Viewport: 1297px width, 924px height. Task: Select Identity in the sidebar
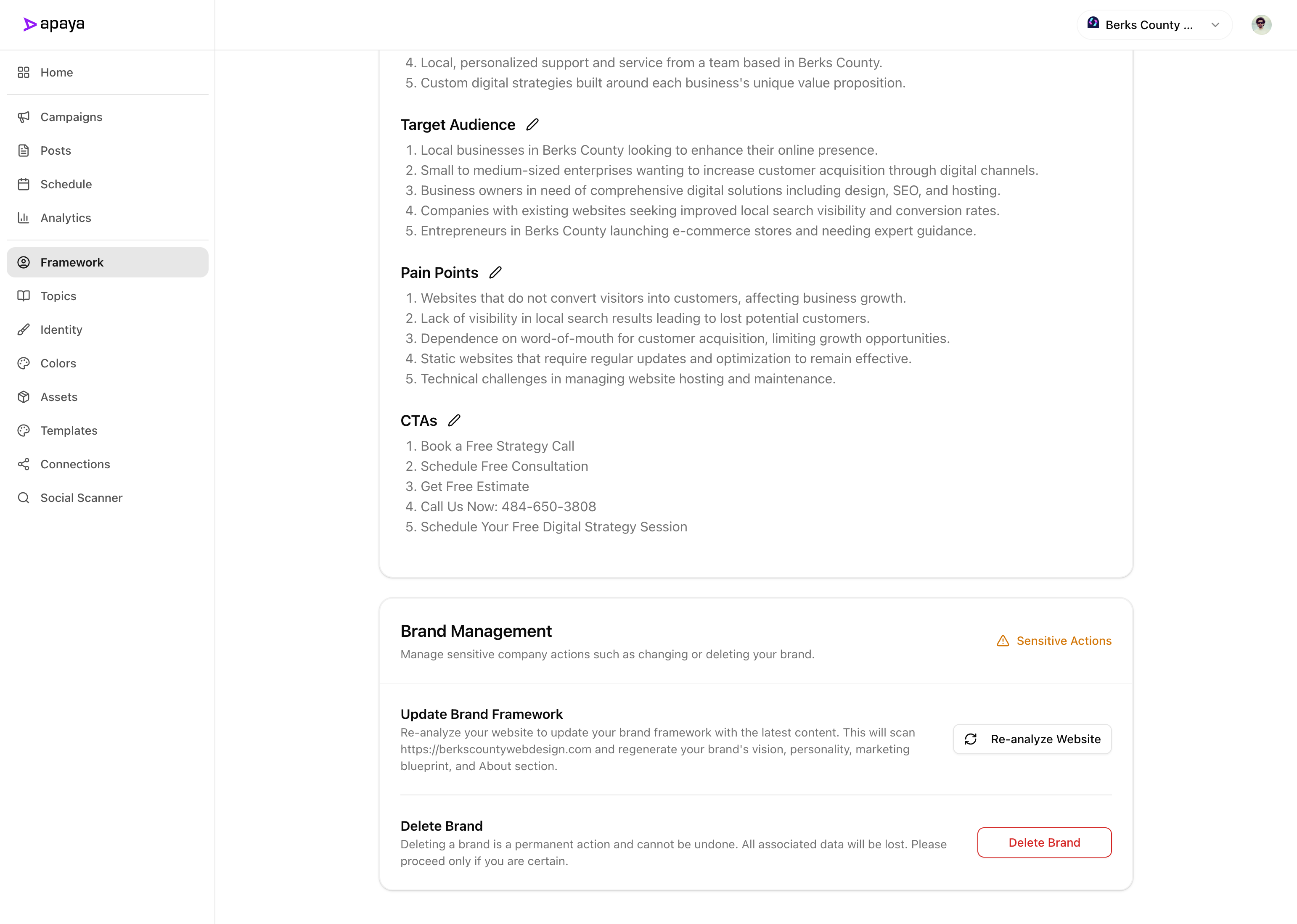tap(61, 330)
